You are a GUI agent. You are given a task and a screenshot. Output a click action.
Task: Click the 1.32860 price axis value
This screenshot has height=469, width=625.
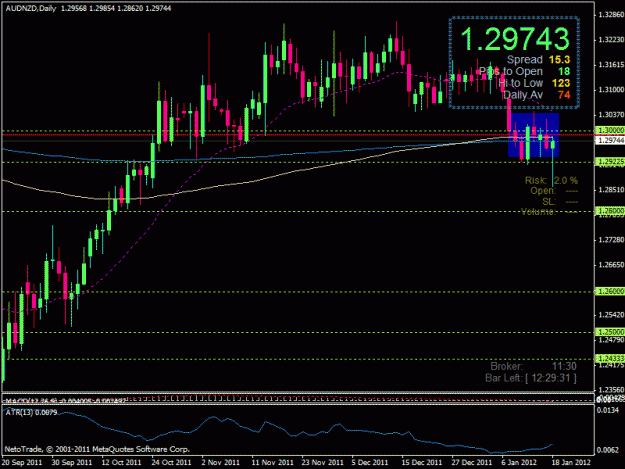click(x=611, y=15)
